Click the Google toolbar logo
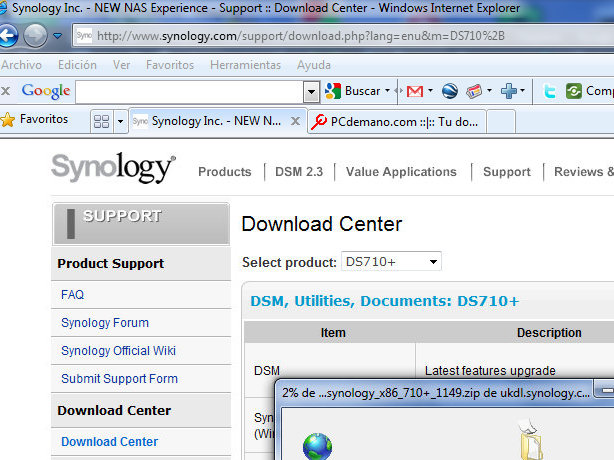The height and width of the screenshot is (460, 614). click(x=46, y=91)
